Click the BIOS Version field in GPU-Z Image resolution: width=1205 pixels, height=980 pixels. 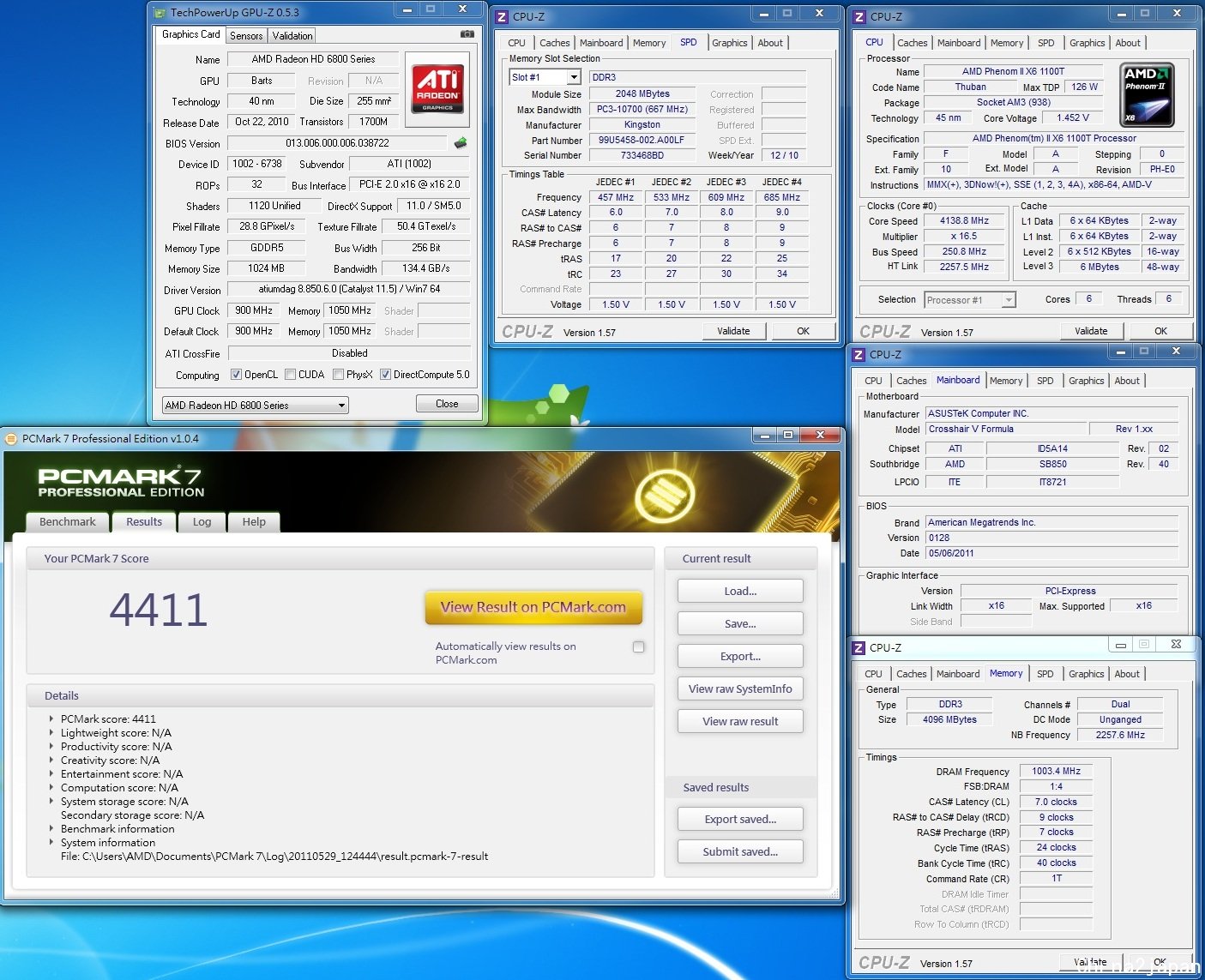pos(337,143)
